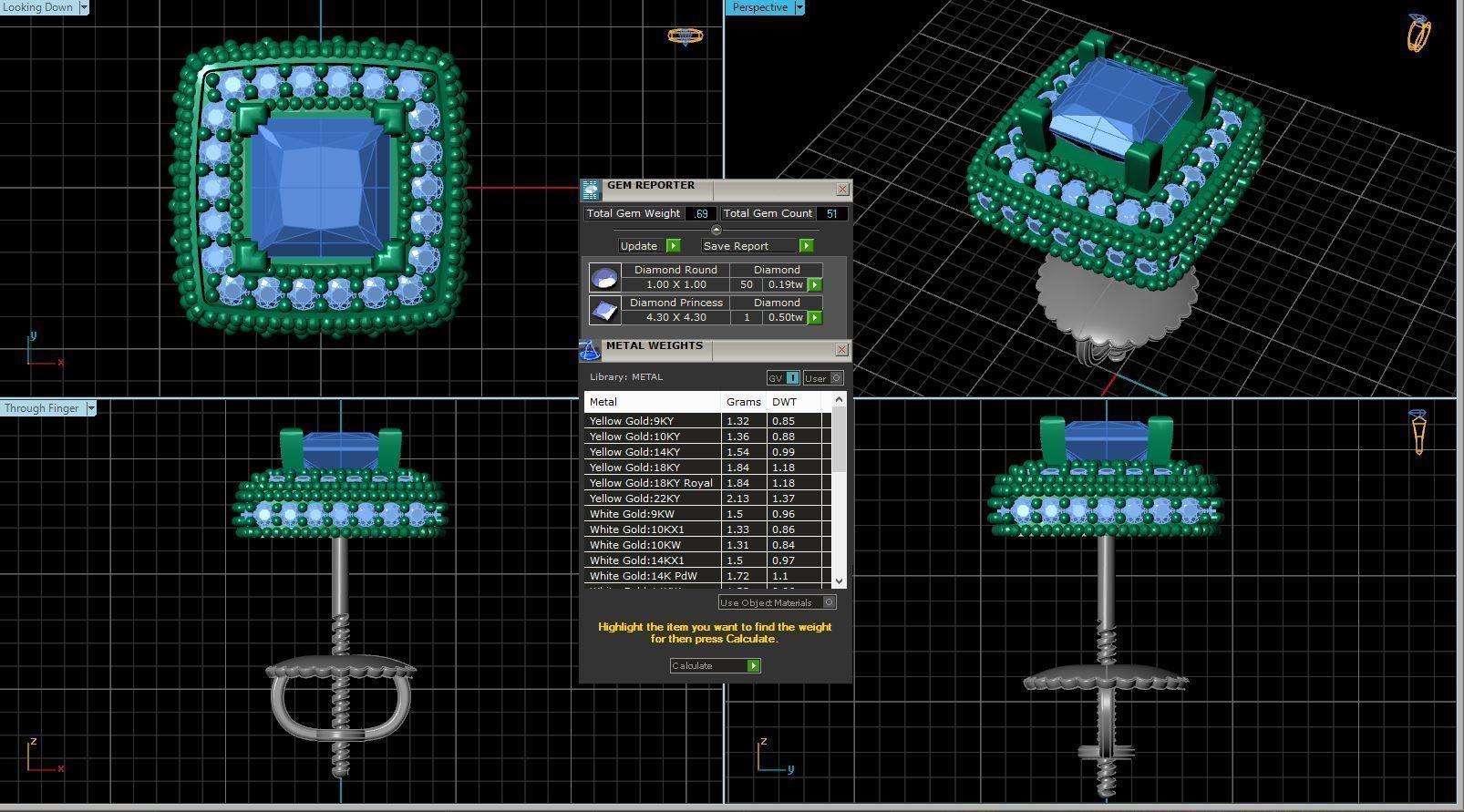Screen dimensions: 1464x812
Task: Click the ring icon in Perspective viewport
Action: tap(1419, 33)
